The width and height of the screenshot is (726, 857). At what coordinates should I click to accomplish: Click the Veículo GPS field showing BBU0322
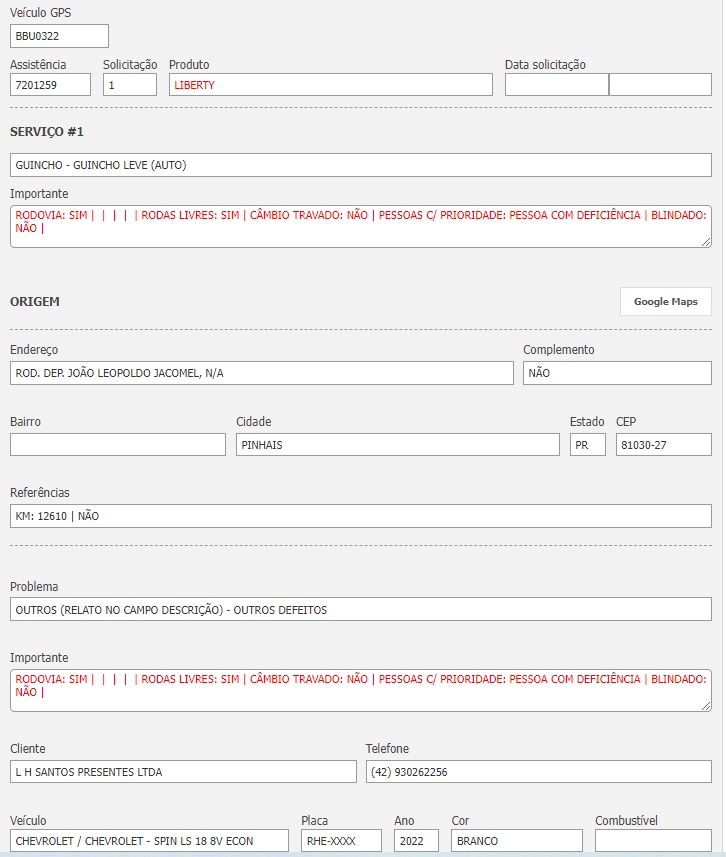[59, 36]
